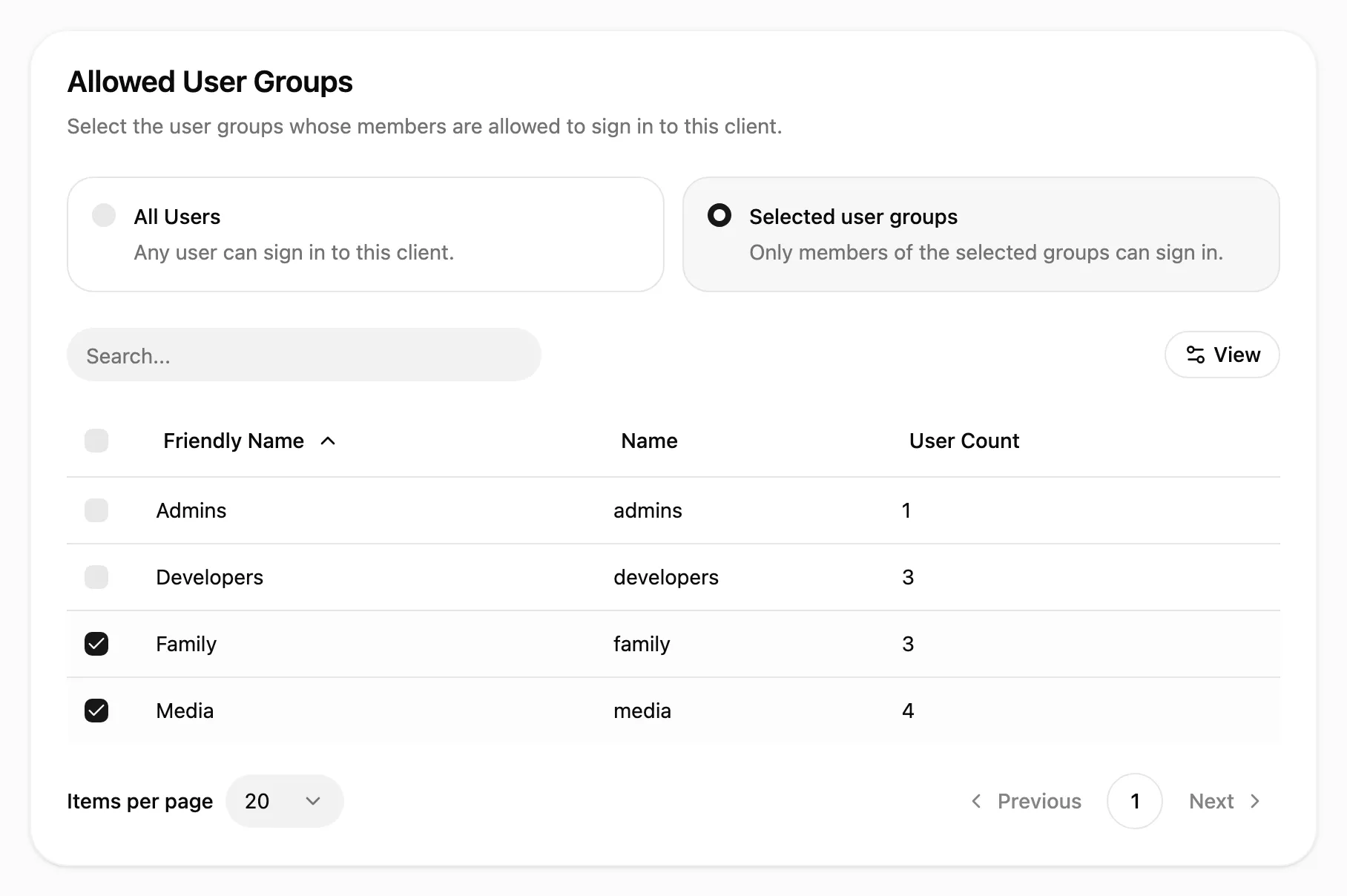This screenshot has height=896, width=1347.
Task: Click the 'Developers' friendly name cell
Action: point(210,577)
